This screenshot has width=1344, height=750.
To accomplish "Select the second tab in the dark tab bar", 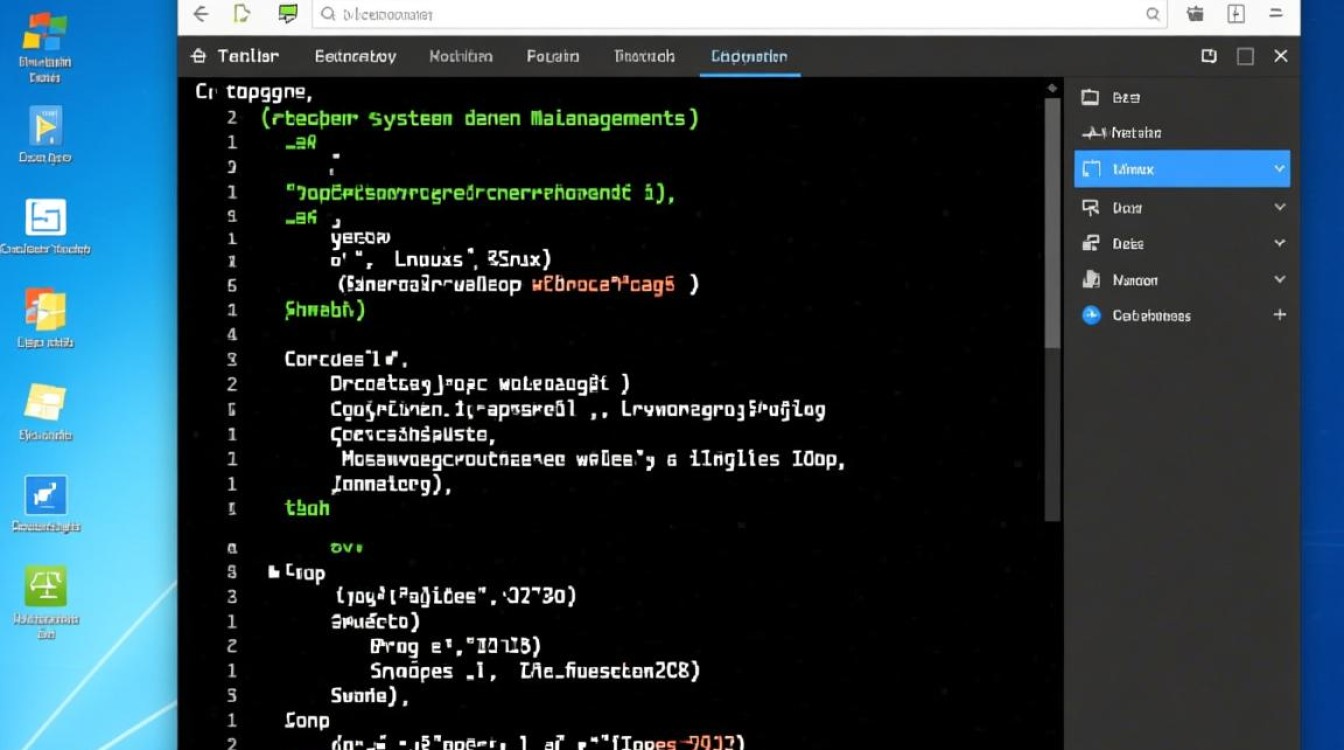I will (355, 57).
